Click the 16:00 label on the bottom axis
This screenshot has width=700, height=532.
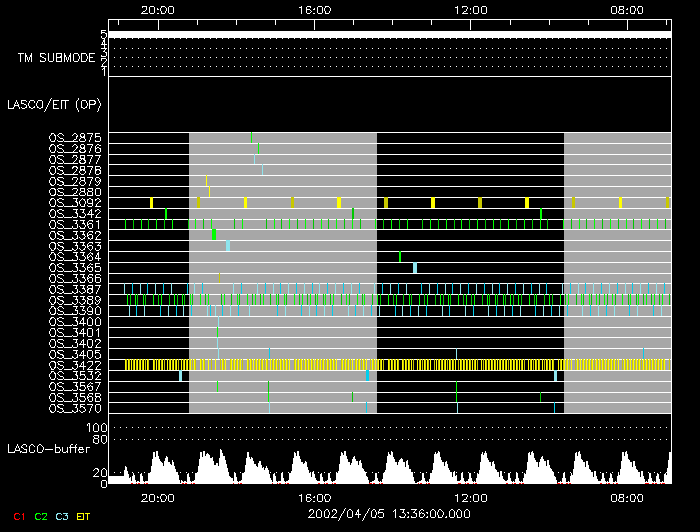tap(314, 496)
